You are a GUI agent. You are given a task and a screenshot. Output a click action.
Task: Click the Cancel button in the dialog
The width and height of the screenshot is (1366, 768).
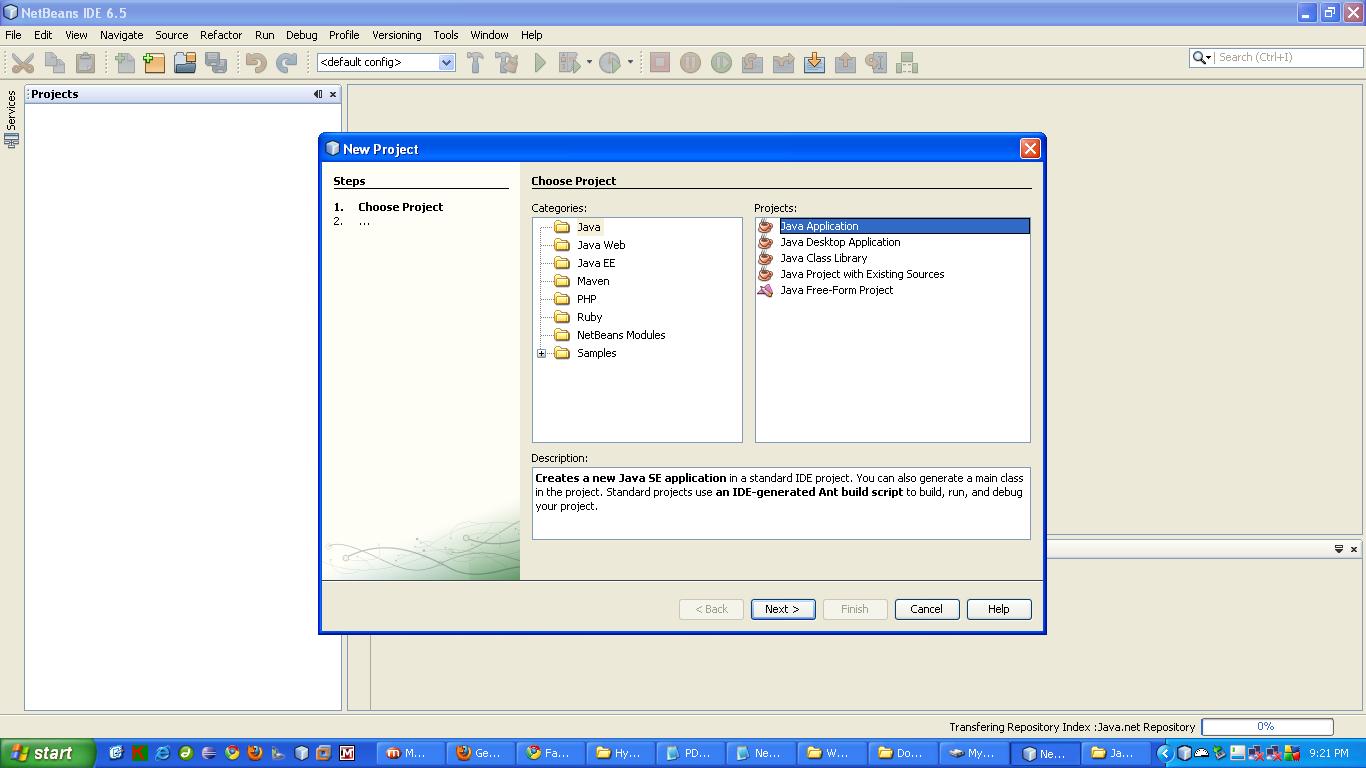926,609
